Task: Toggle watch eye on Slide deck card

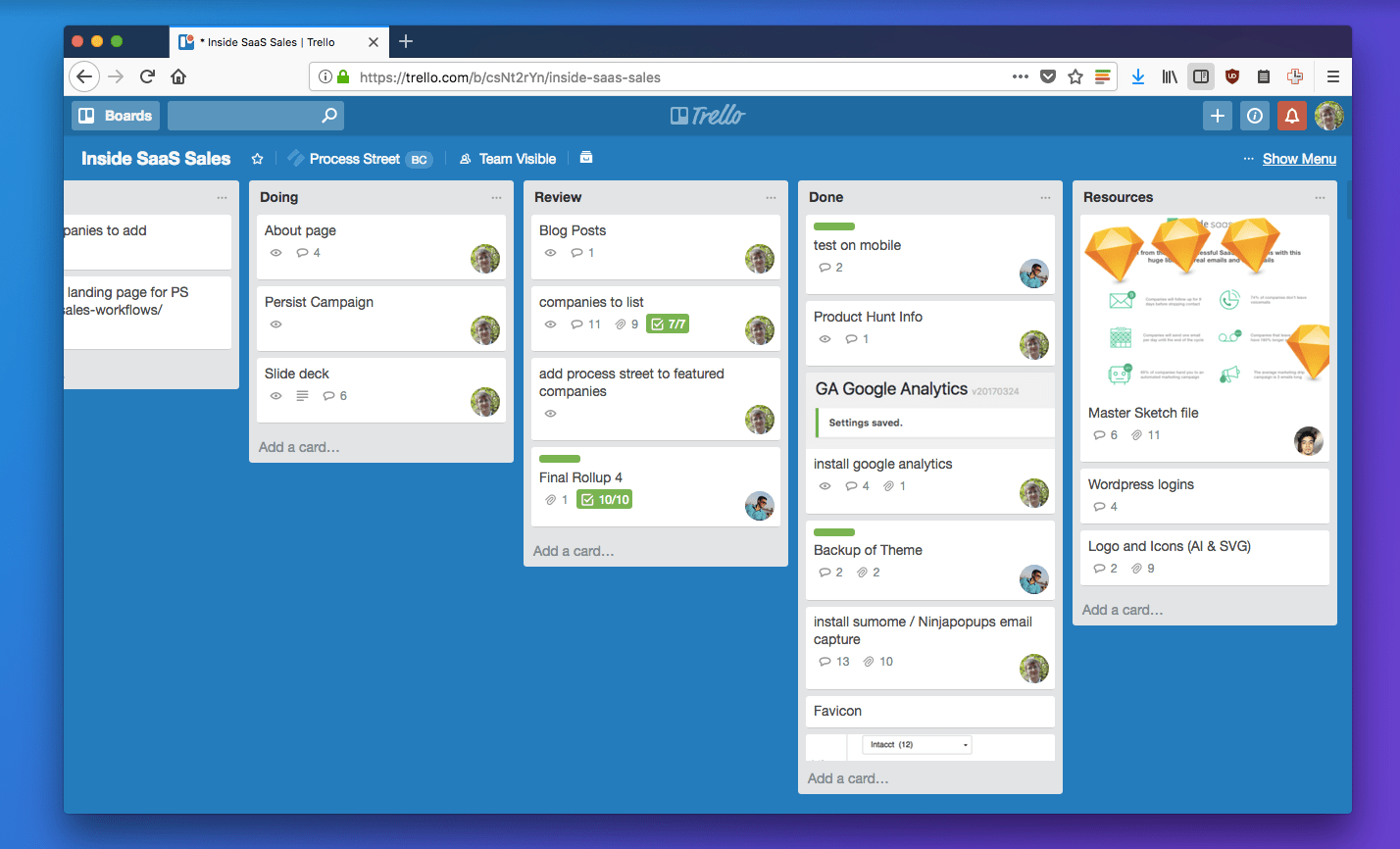Action: pyautogui.click(x=275, y=396)
